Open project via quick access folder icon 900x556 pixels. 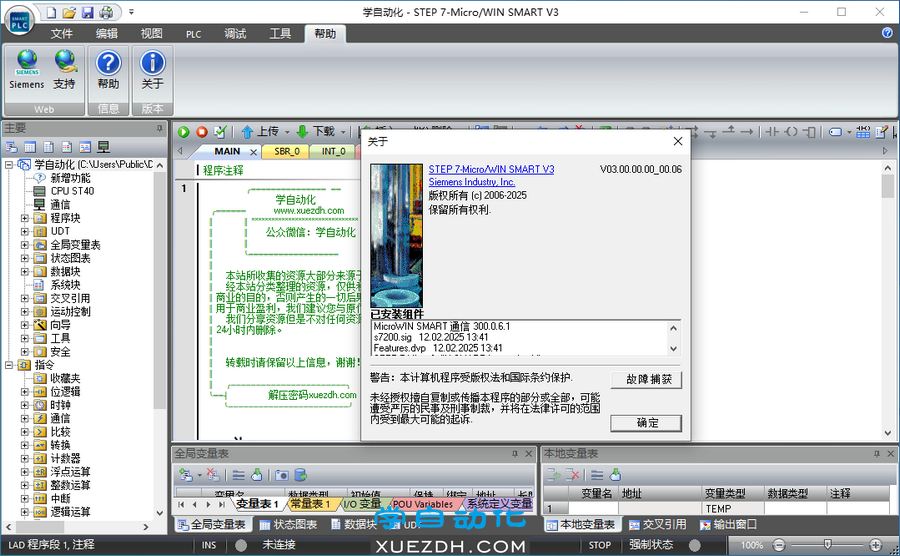[69, 12]
